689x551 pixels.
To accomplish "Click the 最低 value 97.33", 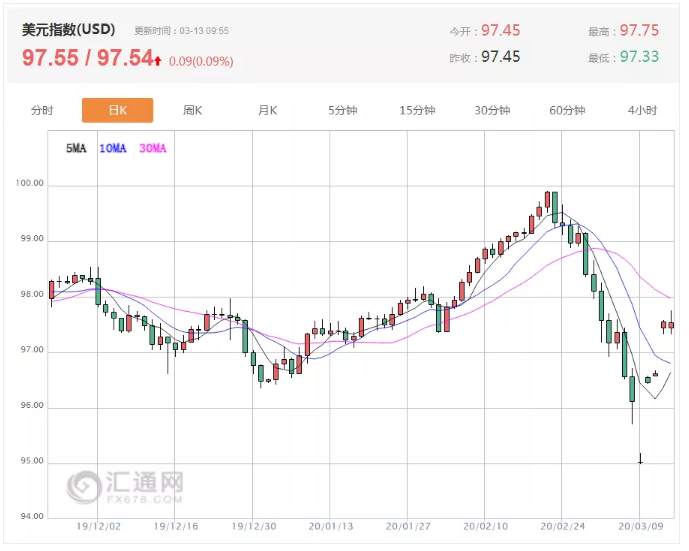I will point(639,57).
